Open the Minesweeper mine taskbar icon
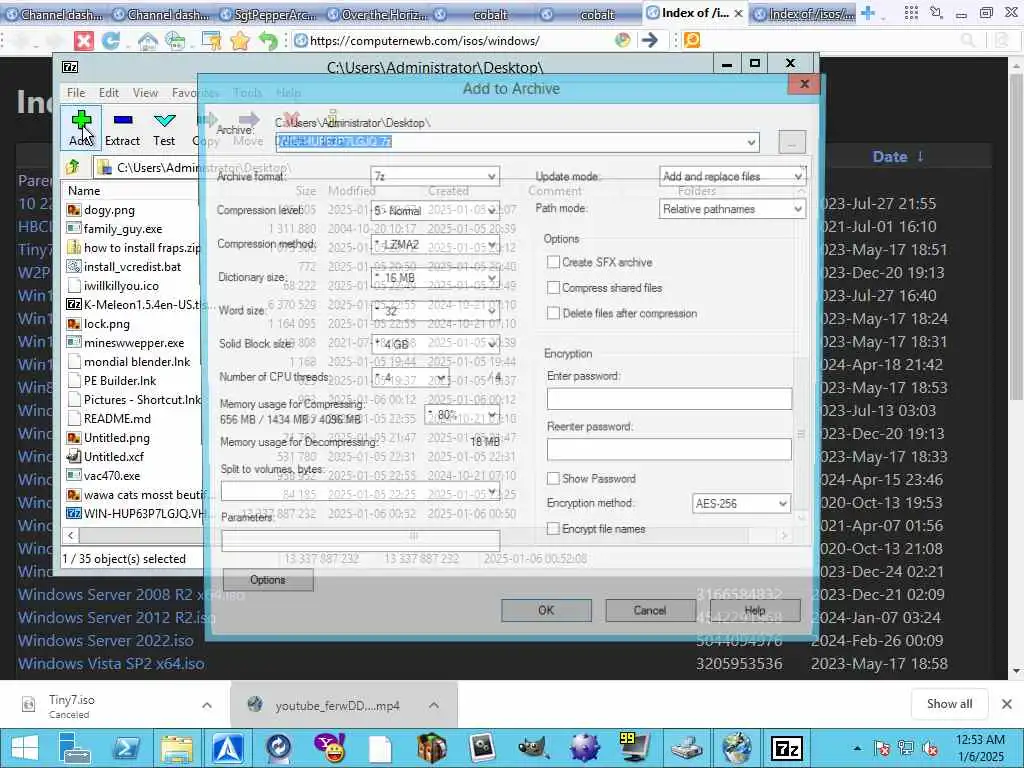This screenshot has height=768, width=1024. click(584, 748)
